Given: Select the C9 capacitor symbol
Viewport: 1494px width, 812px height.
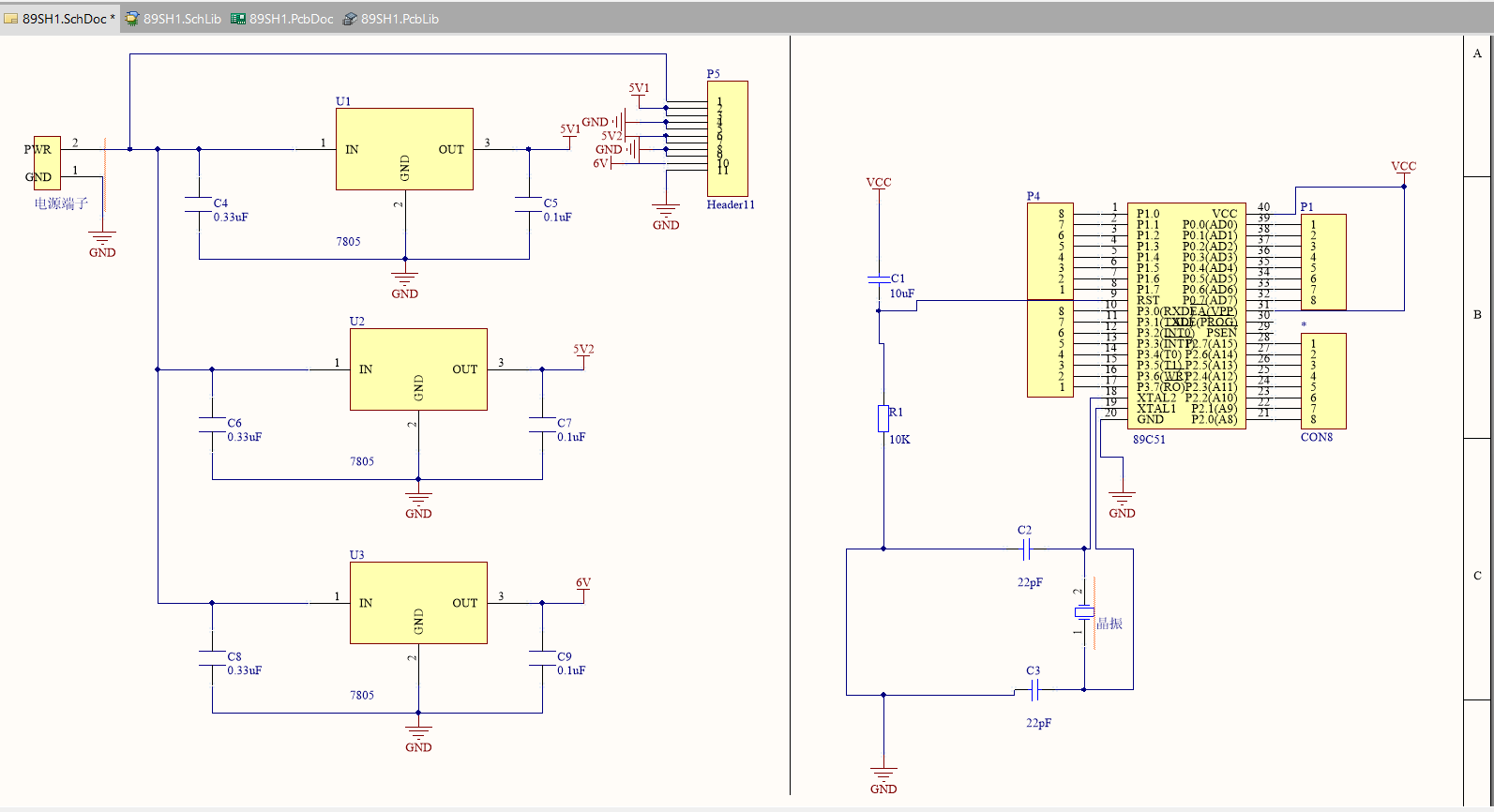Looking at the screenshot, I should [543, 658].
